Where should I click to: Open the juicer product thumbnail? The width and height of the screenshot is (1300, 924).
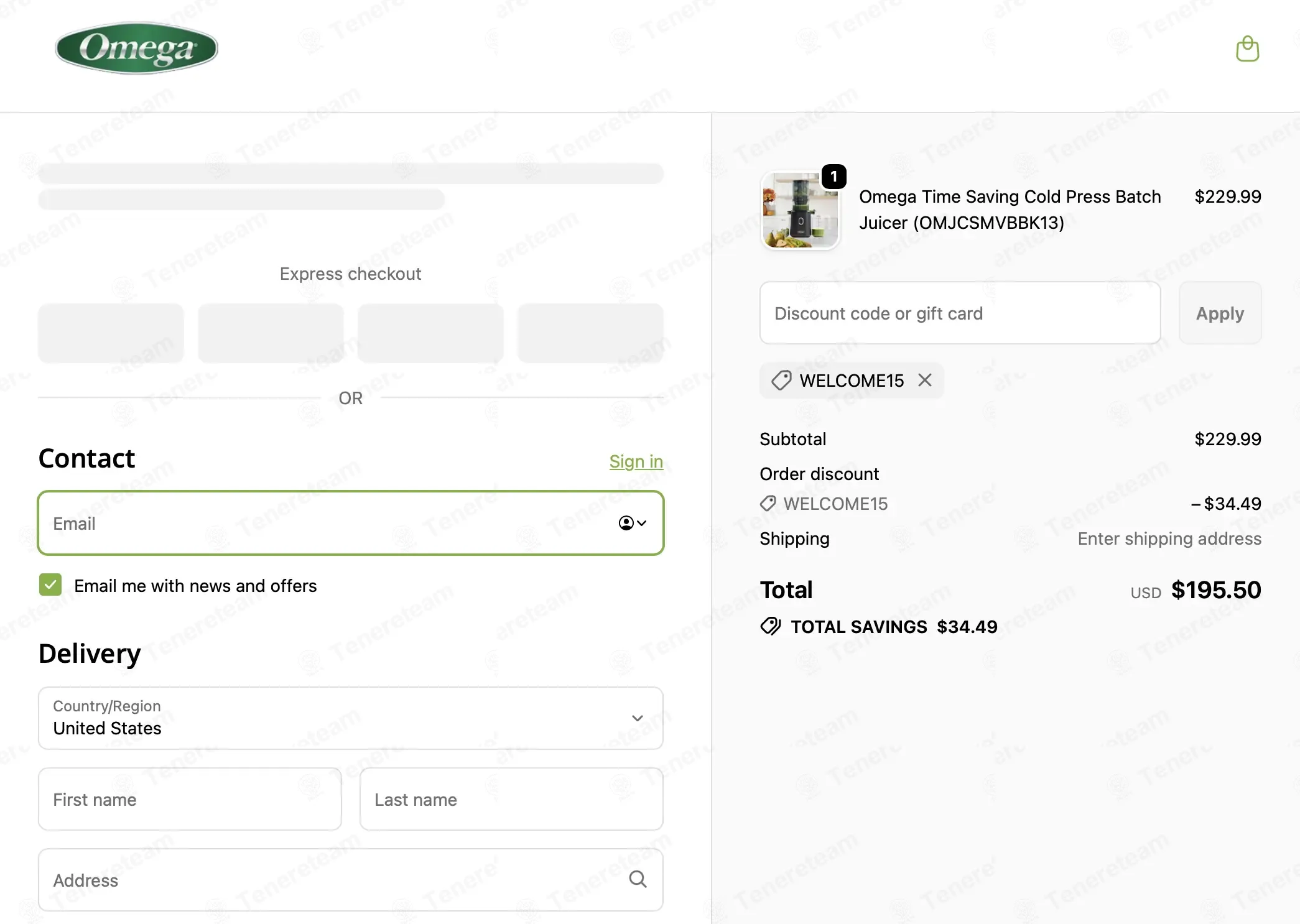coord(800,210)
